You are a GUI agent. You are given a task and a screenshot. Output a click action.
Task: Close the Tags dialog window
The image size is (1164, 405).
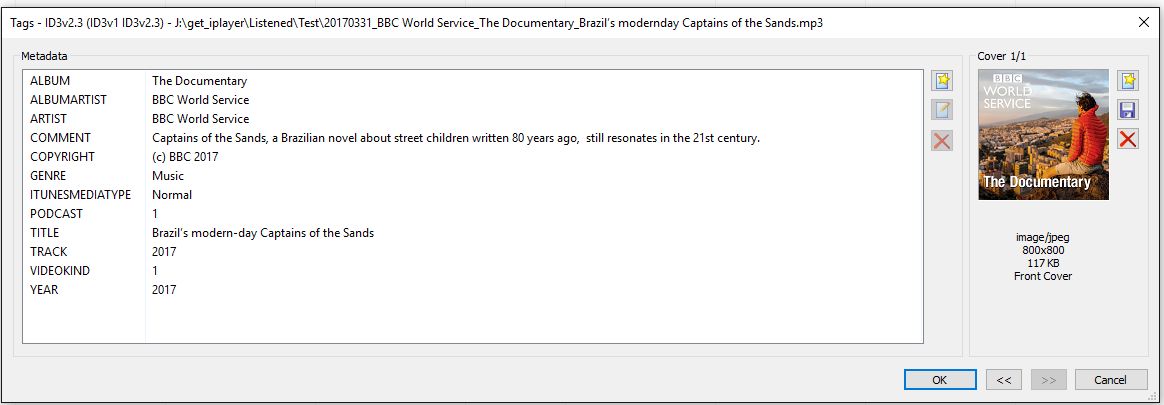(x=1144, y=22)
